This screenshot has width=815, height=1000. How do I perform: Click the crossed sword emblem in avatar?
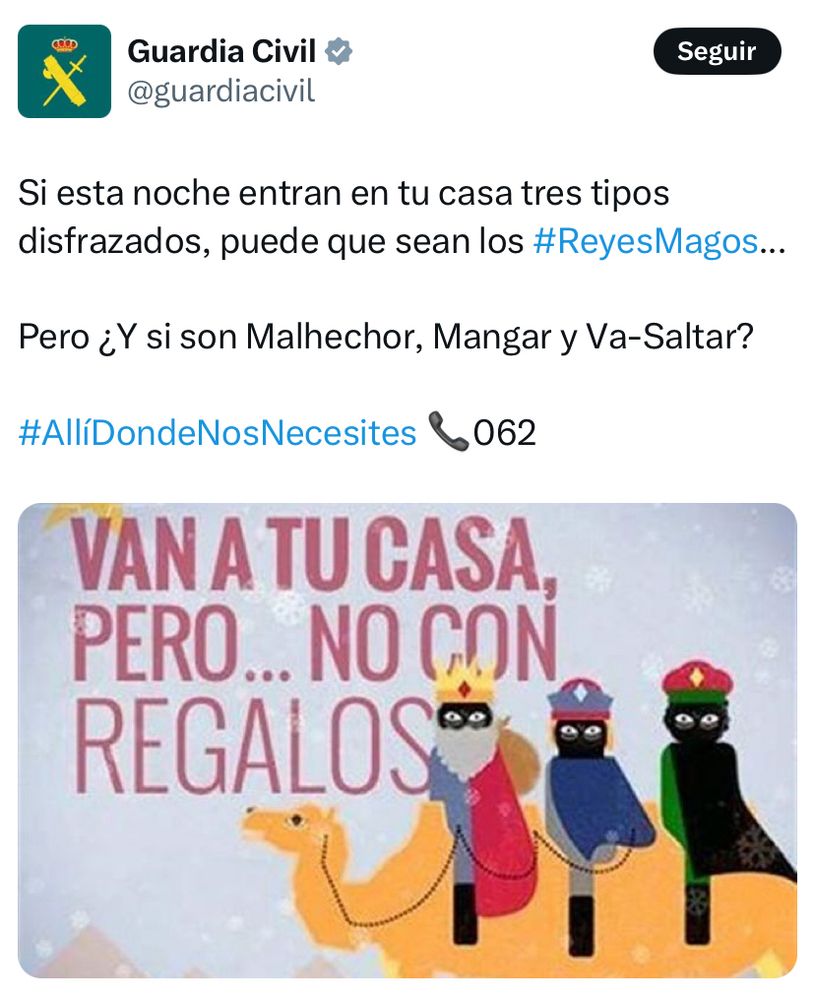click(x=64, y=79)
